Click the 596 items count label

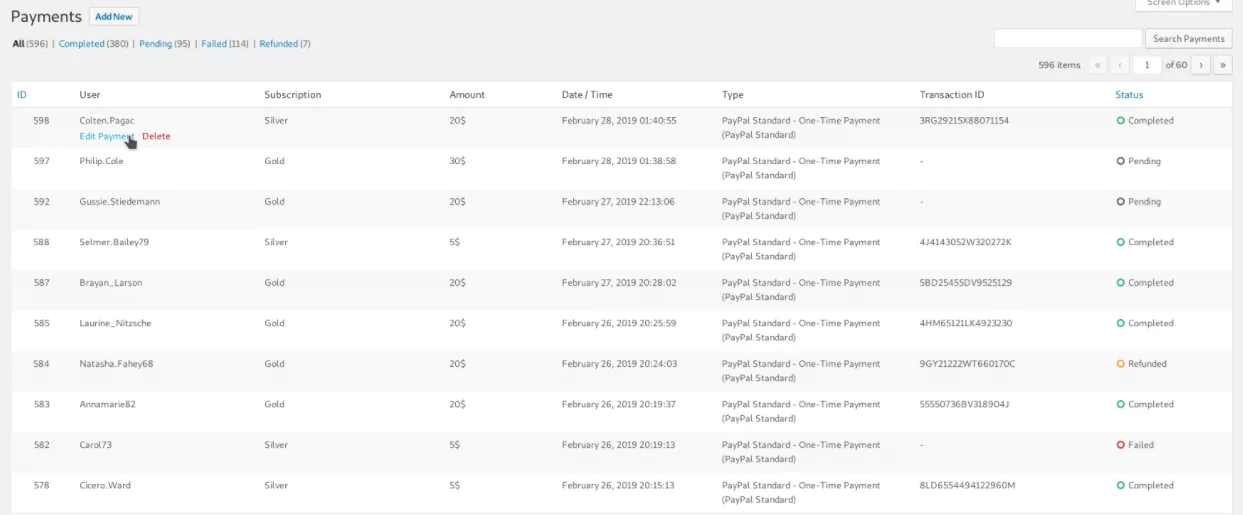click(1059, 65)
